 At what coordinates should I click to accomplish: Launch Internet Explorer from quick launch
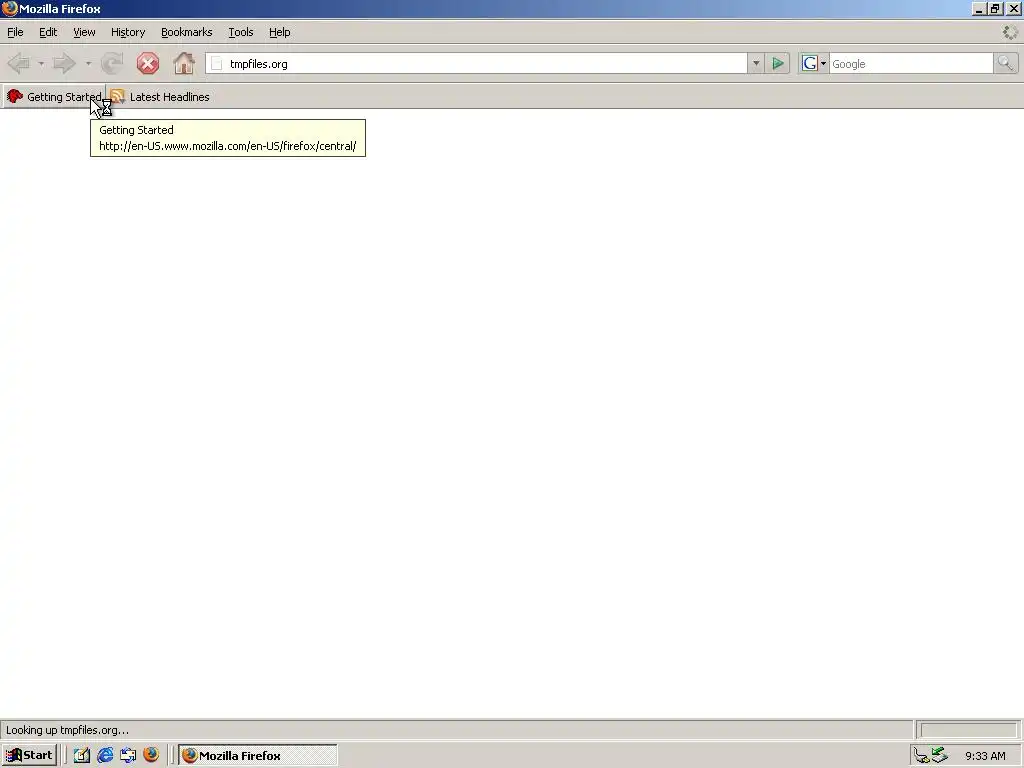point(105,756)
